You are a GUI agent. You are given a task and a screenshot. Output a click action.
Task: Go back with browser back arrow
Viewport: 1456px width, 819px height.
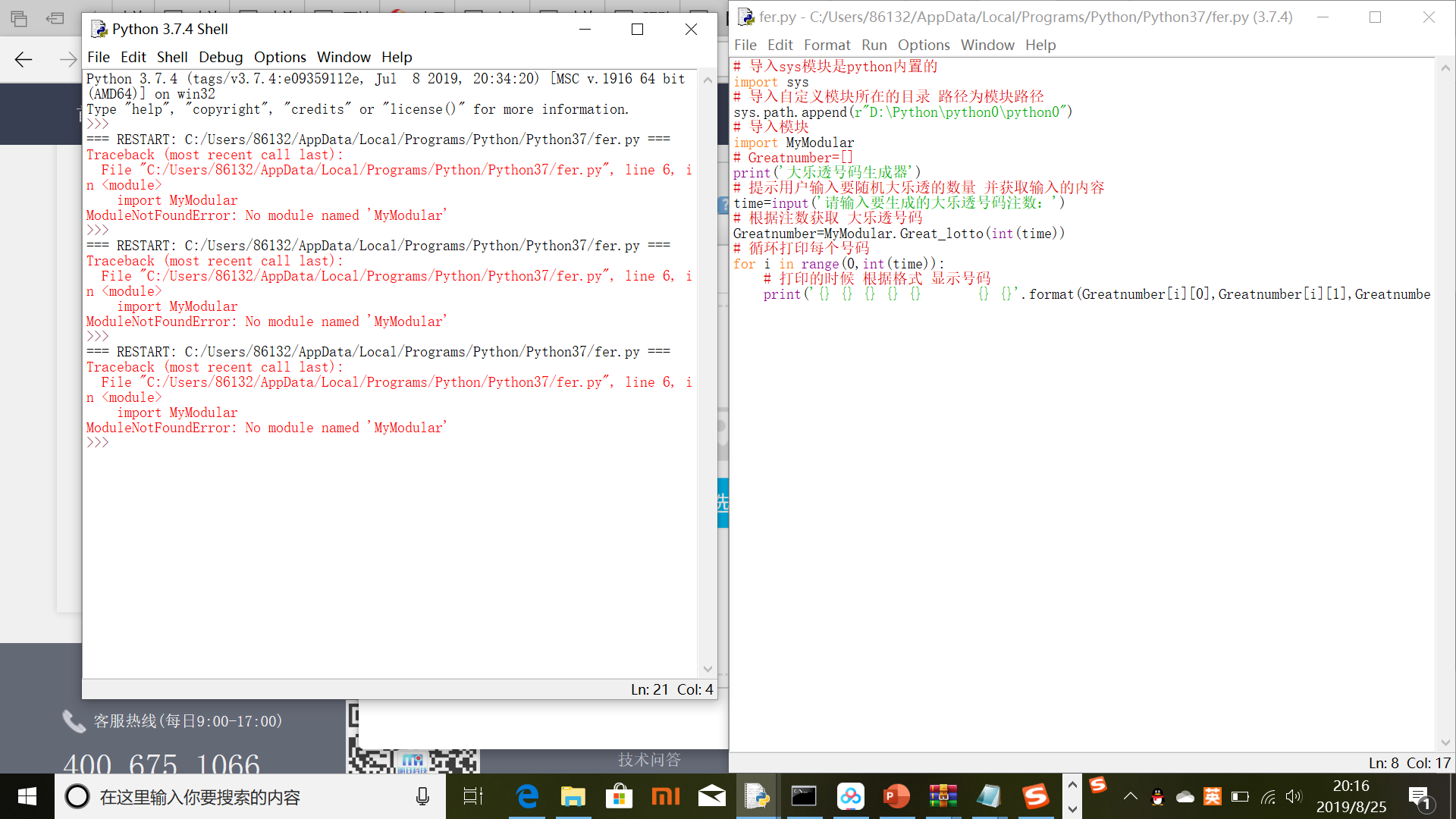[24, 59]
